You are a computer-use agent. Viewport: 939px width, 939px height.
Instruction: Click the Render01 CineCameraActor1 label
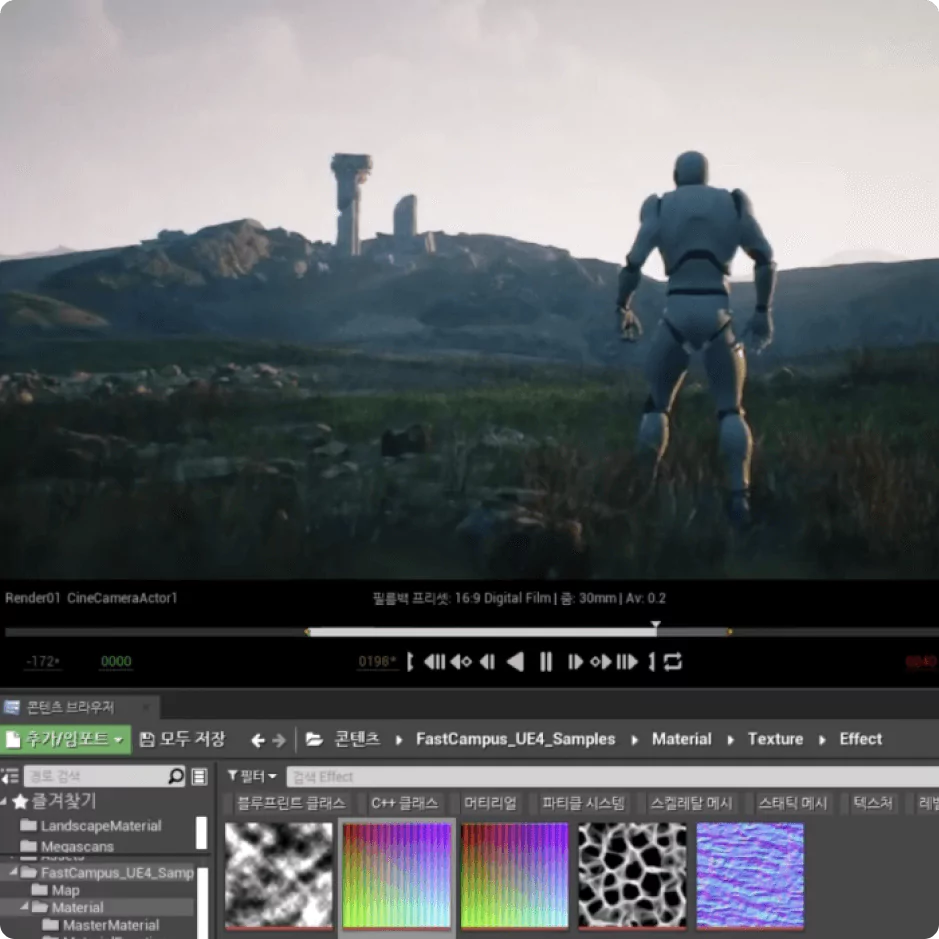pyautogui.click(x=91, y=598)
